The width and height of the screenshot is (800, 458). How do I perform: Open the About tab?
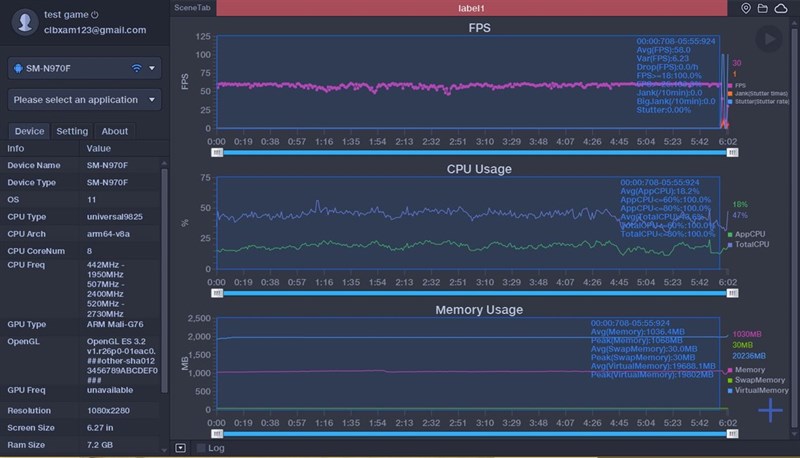(x=115, y=131)
